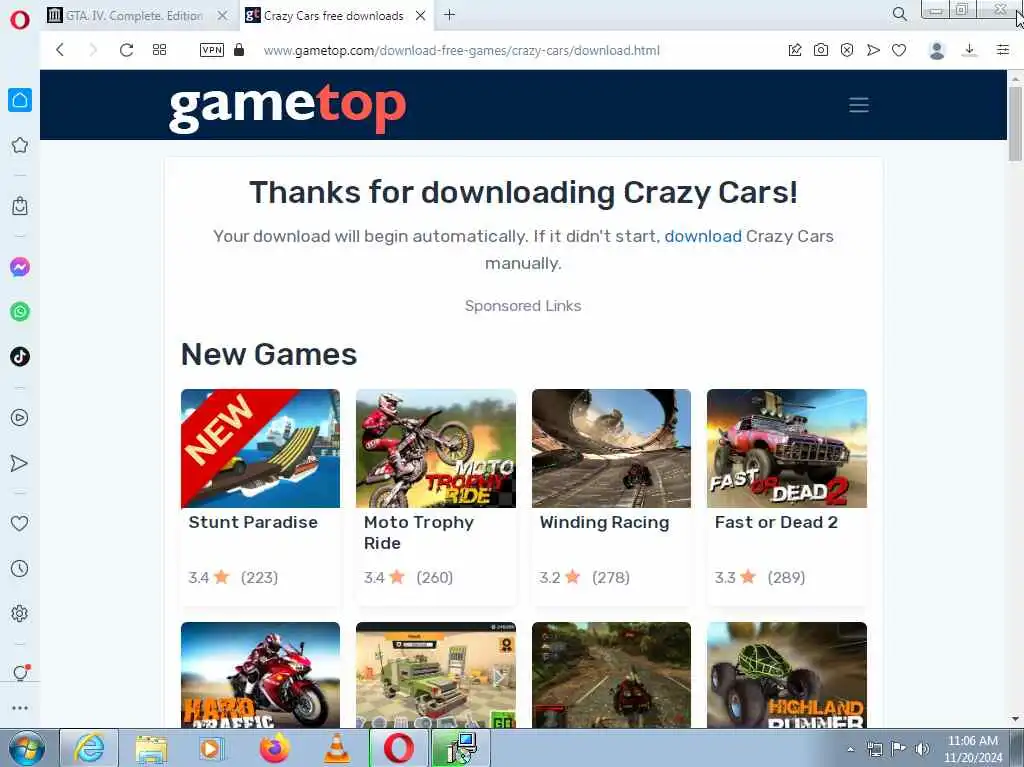Open TikTok in the Opera sidebar
1024x767 pixels.
click(x=20, y=357)
